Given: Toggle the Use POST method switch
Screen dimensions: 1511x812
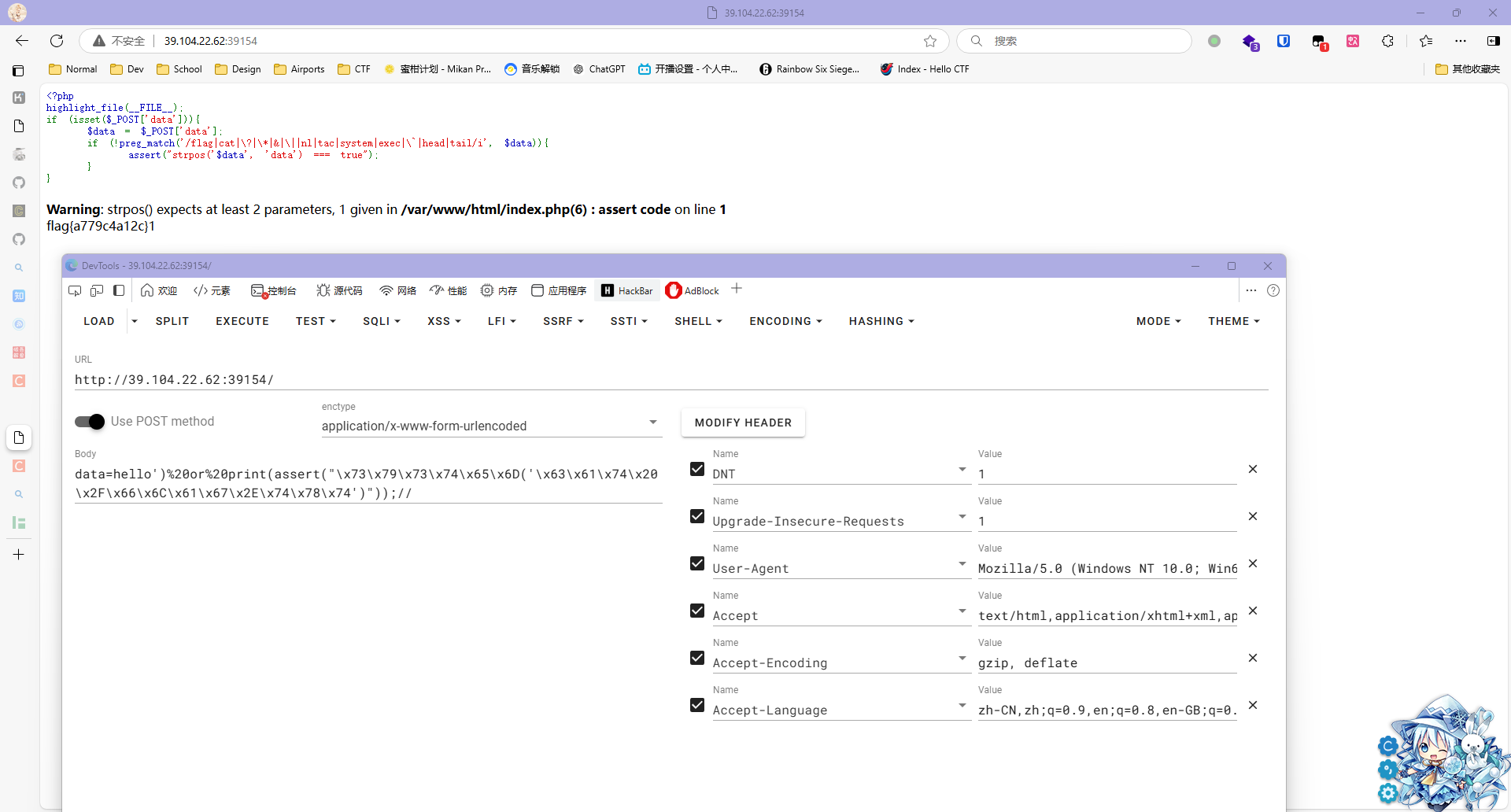Looking at the screenshot, I should click(x=90, y=422).
